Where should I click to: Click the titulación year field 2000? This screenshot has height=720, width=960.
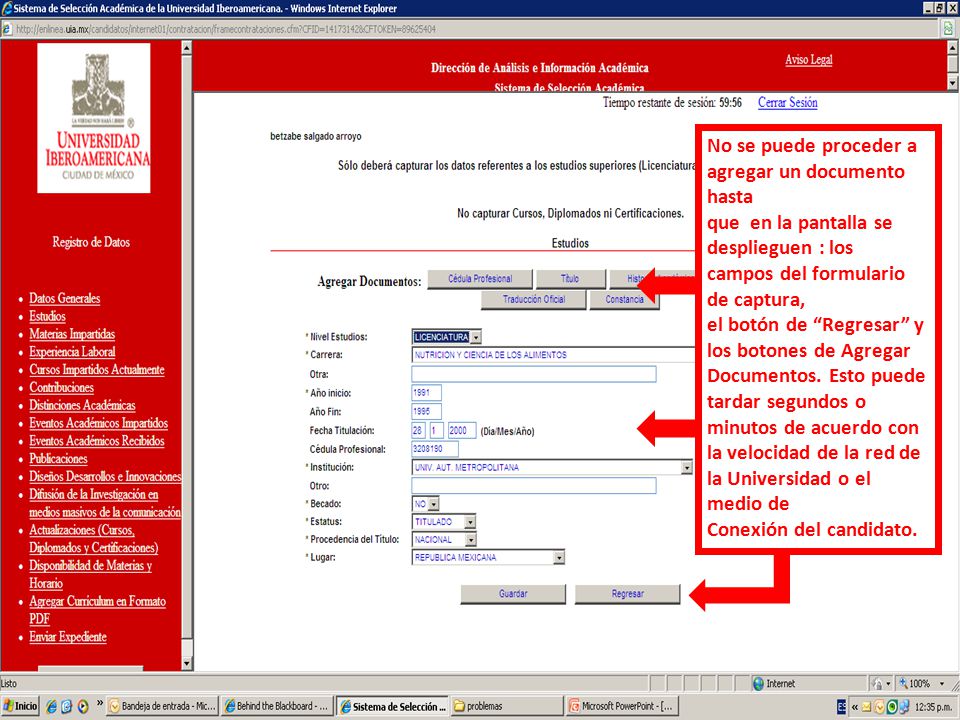[x=462, y=430]
